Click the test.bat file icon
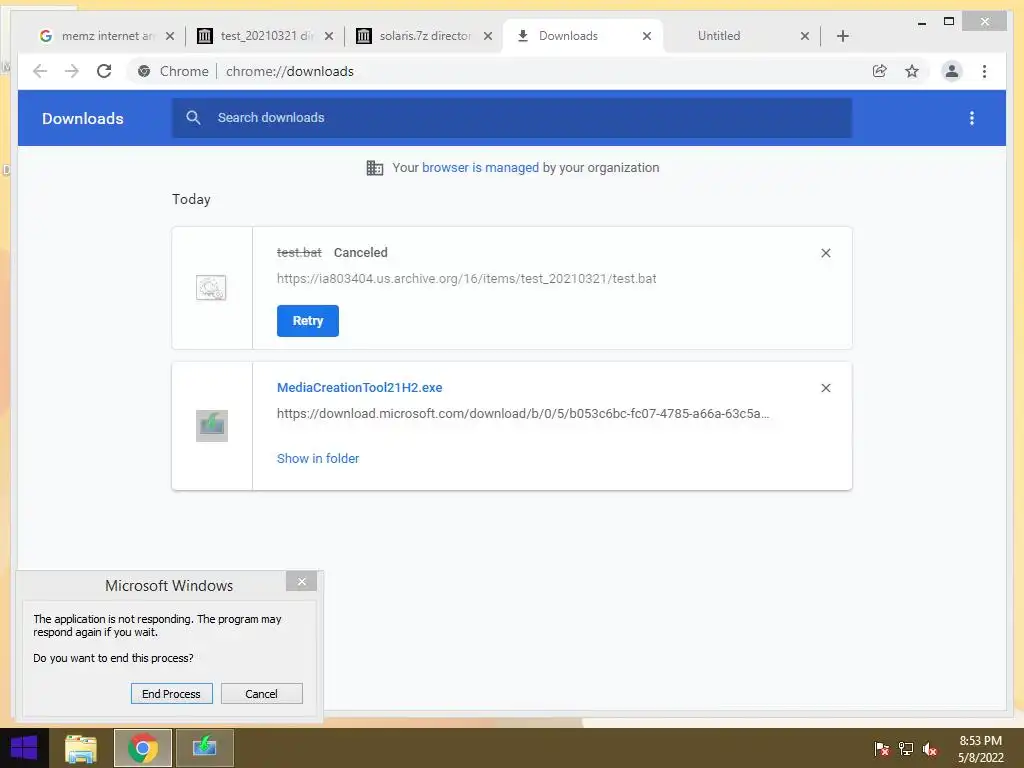 pos(211,287)
